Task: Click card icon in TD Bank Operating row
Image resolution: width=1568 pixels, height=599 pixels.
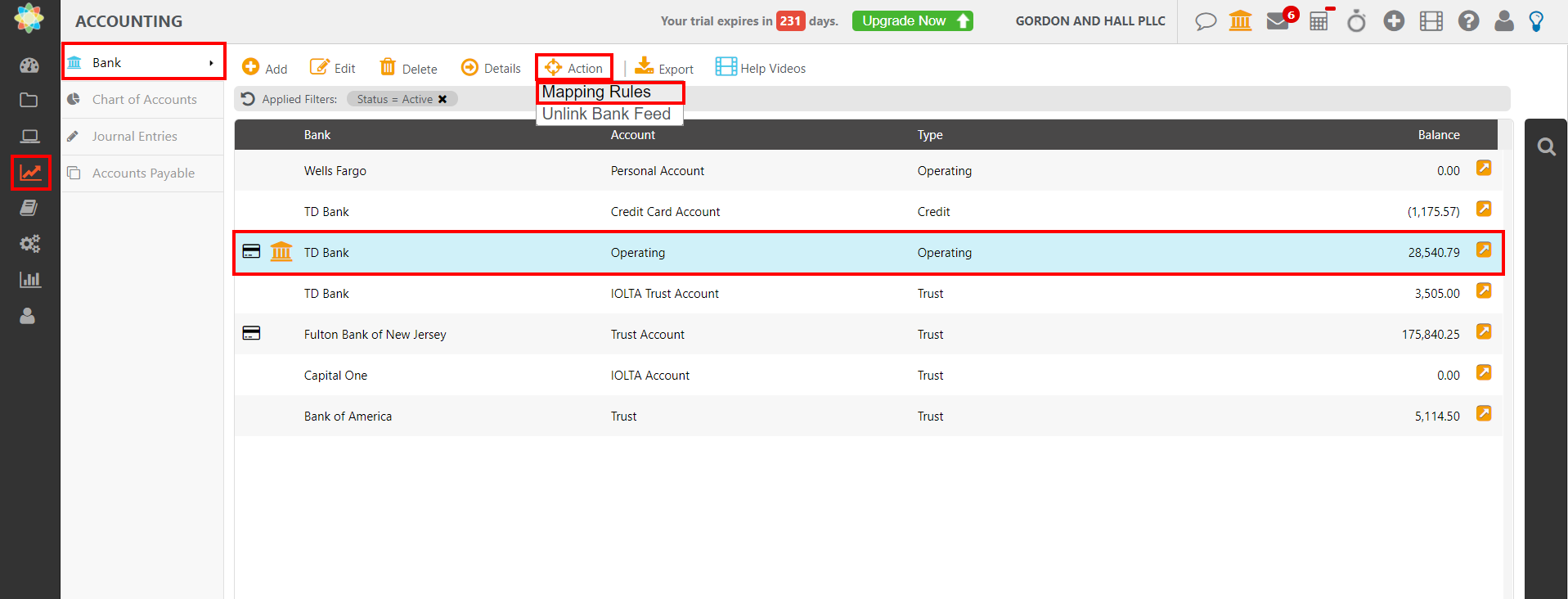Action: pyautogui.click(x=251, y=251)
